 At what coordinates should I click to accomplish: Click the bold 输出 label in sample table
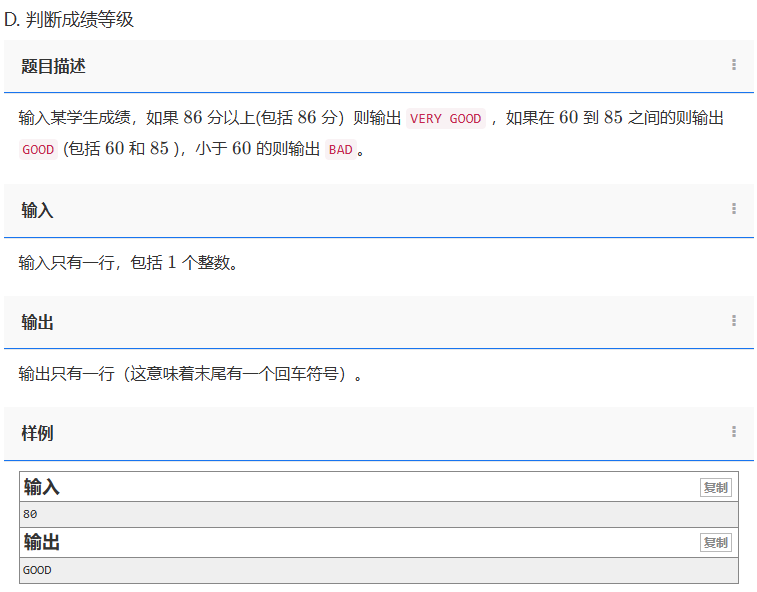click(42, 543)
